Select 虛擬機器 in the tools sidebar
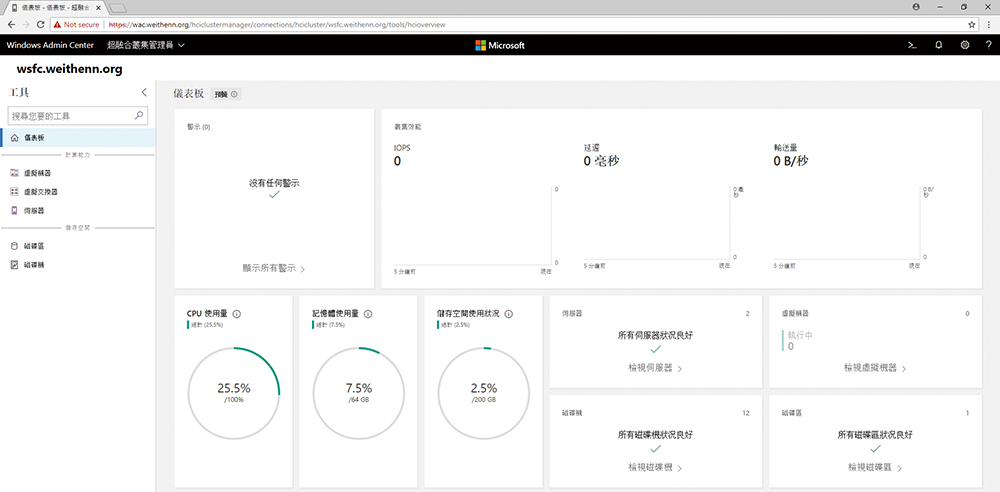The image size is (1000, 492). tap(37, 173)
